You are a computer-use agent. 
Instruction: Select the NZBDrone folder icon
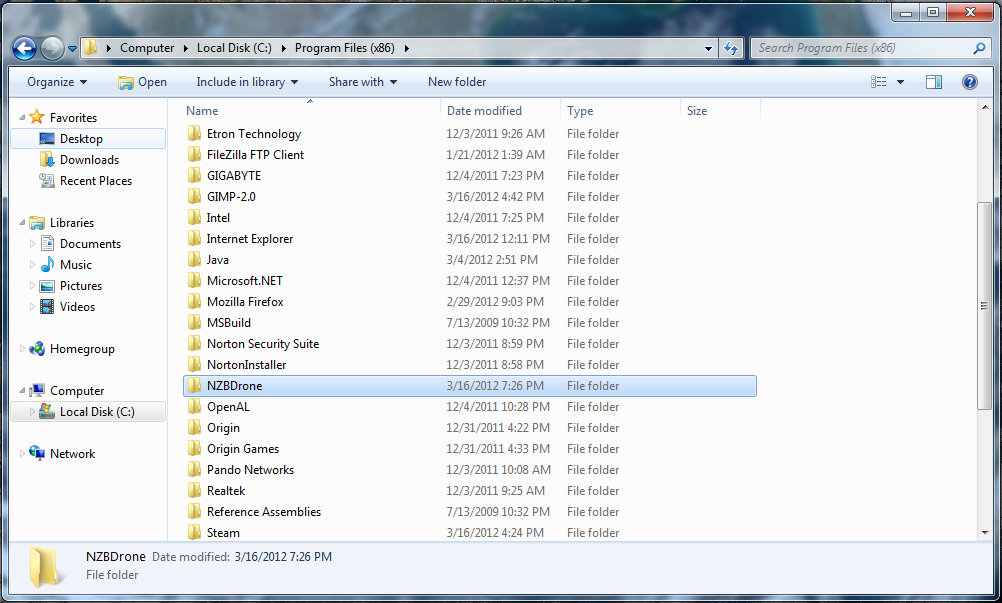tap(194, 386)
